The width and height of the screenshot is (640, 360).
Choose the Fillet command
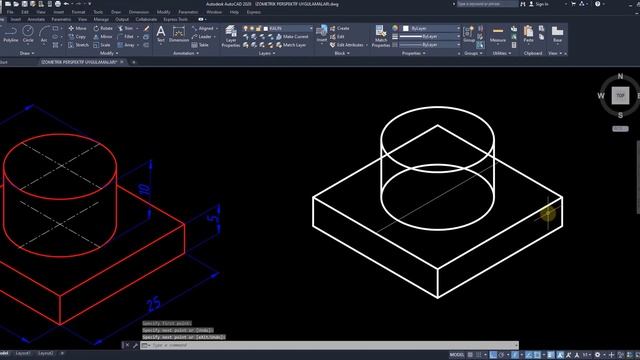[126, 36]
